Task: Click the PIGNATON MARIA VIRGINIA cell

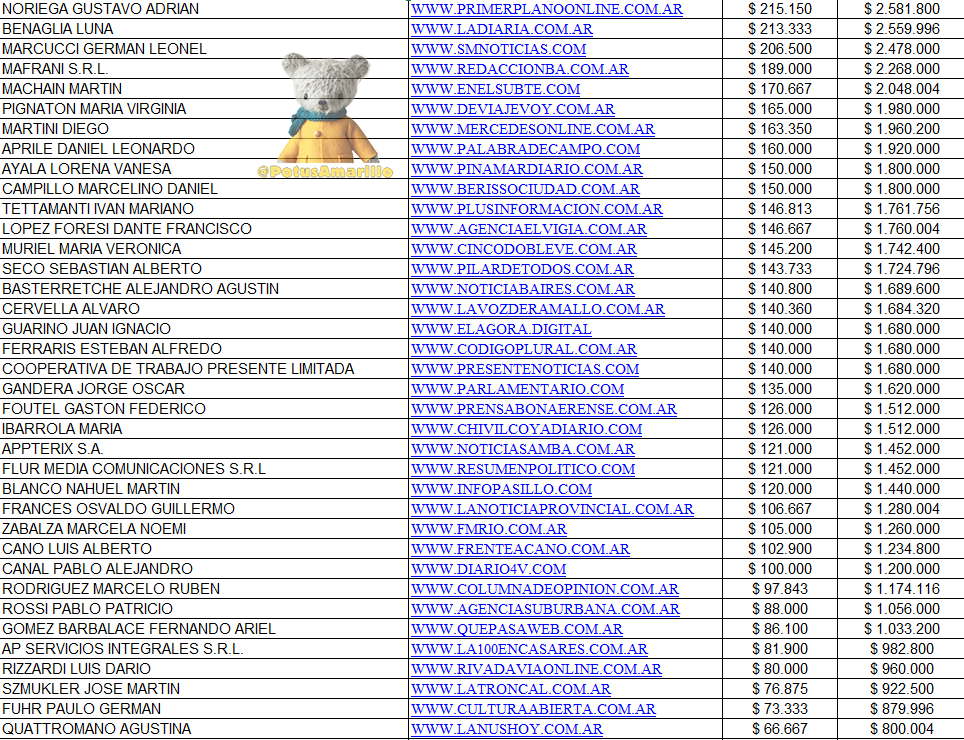Action: (x=204, y=109)
